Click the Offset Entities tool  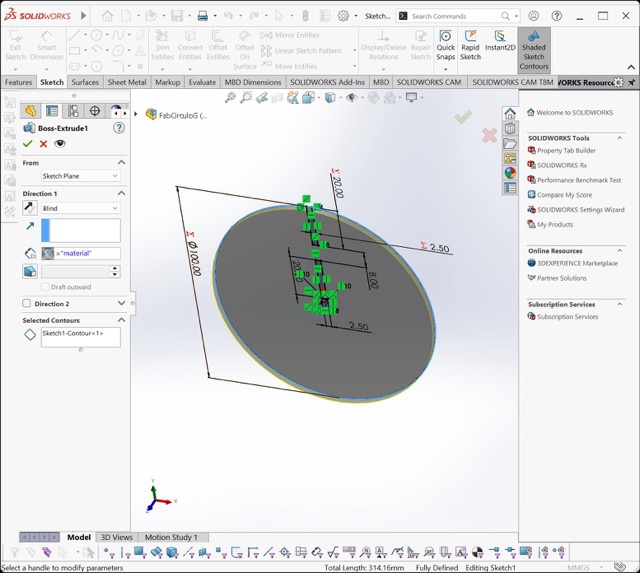tap(218, 46)
